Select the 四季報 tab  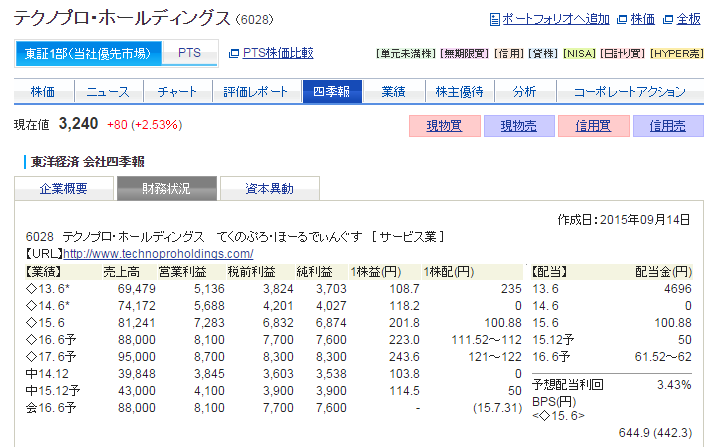332,91
